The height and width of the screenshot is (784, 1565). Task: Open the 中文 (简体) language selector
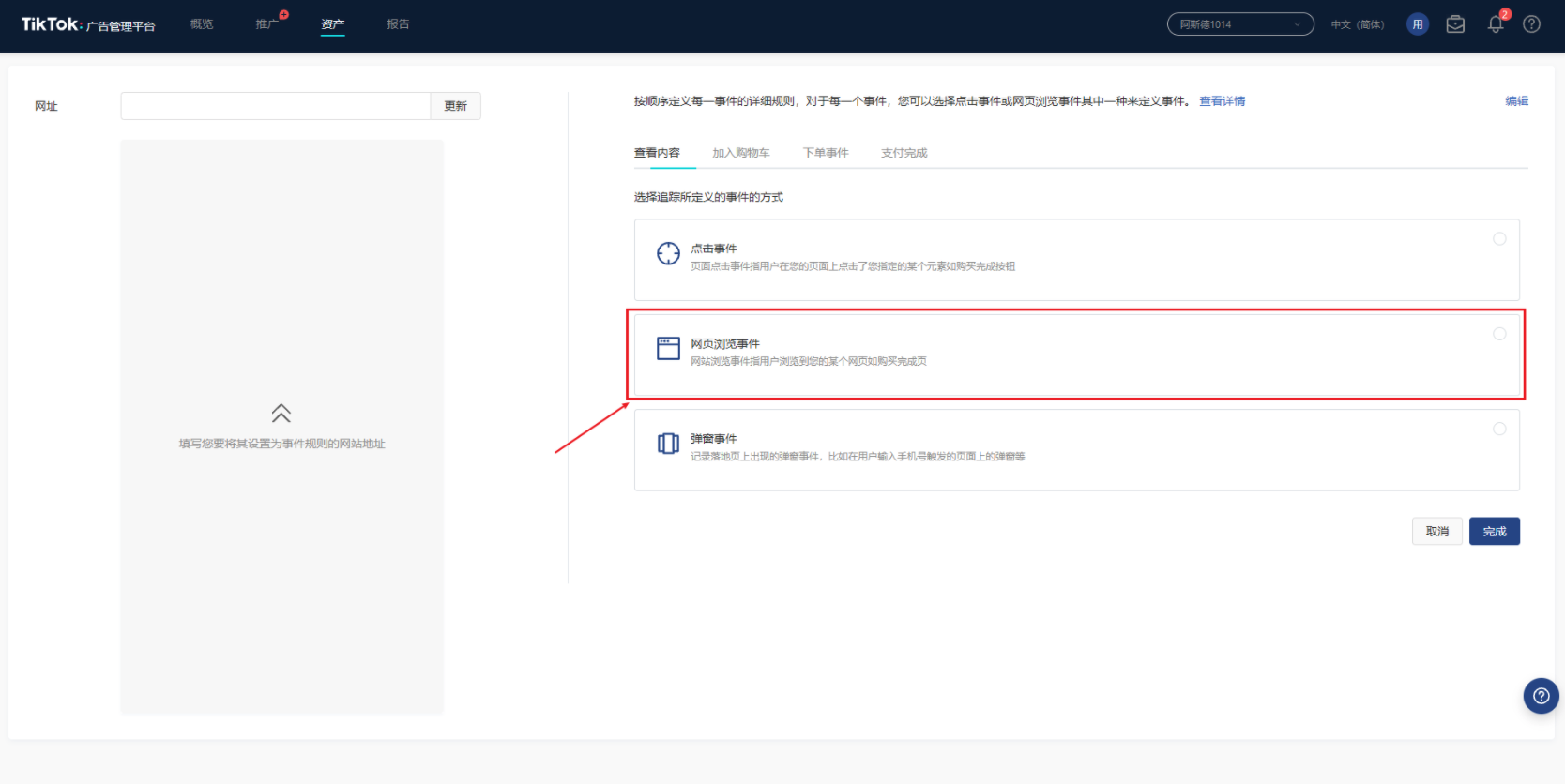coord(1357,24)
